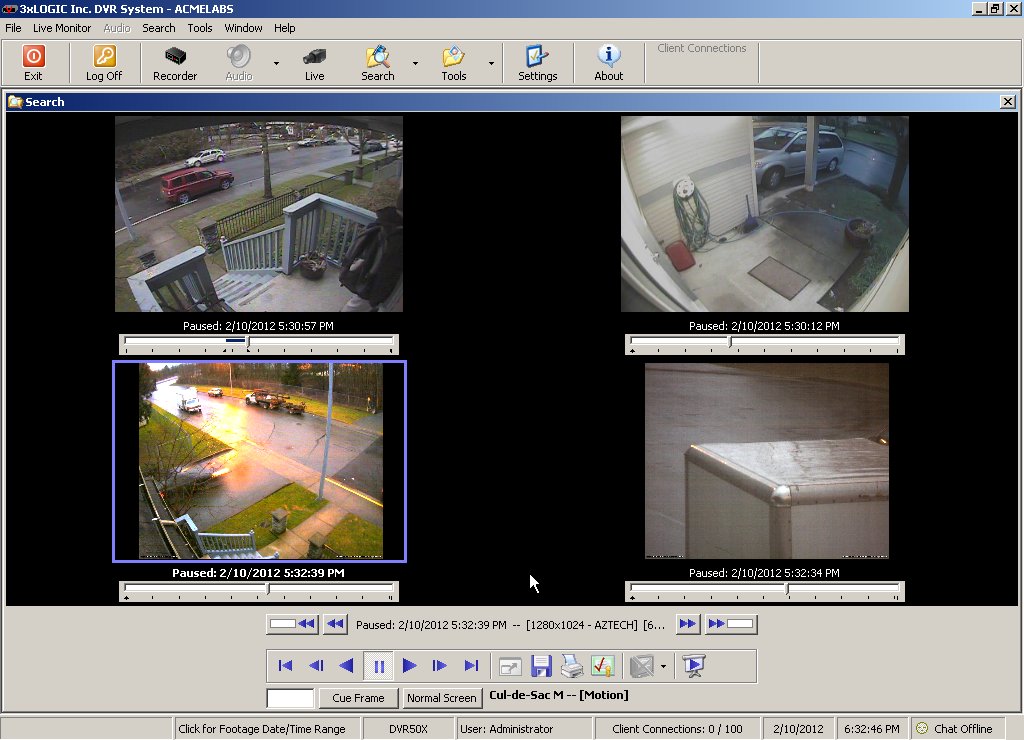Show the About information
Screen dimensions: 1024x740
tap(609, 63)
